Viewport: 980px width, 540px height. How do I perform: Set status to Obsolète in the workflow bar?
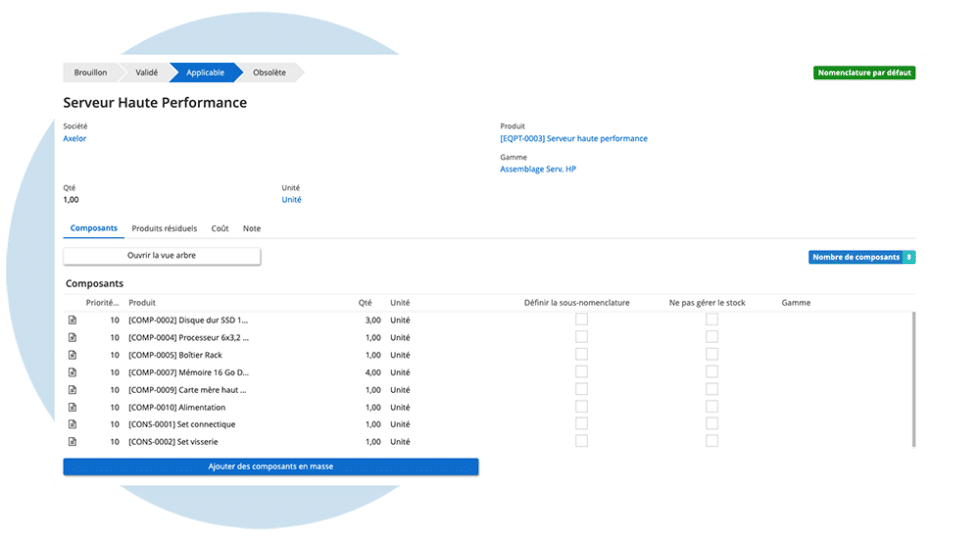point(270,72)
